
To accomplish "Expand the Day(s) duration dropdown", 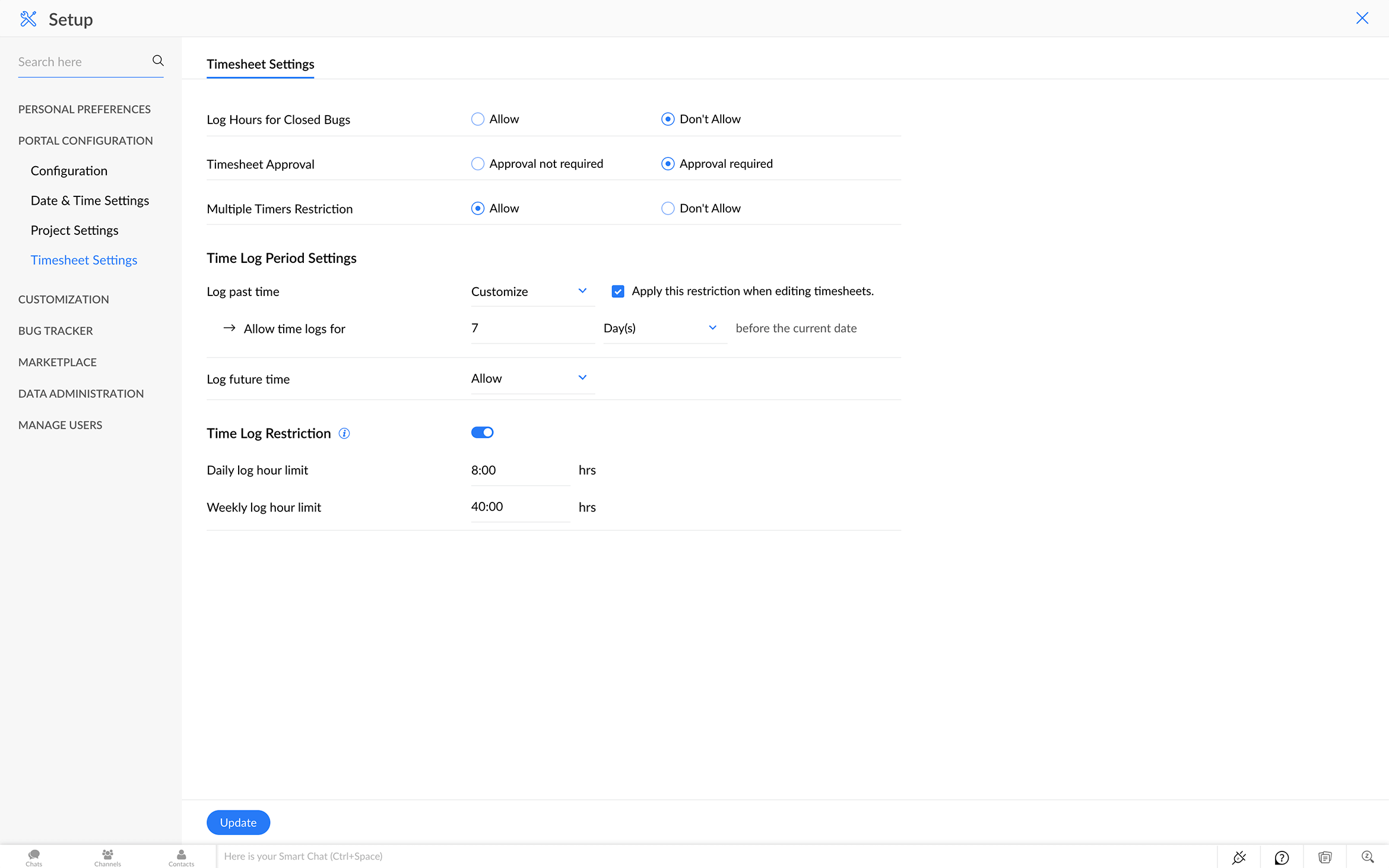I will 713,327.
